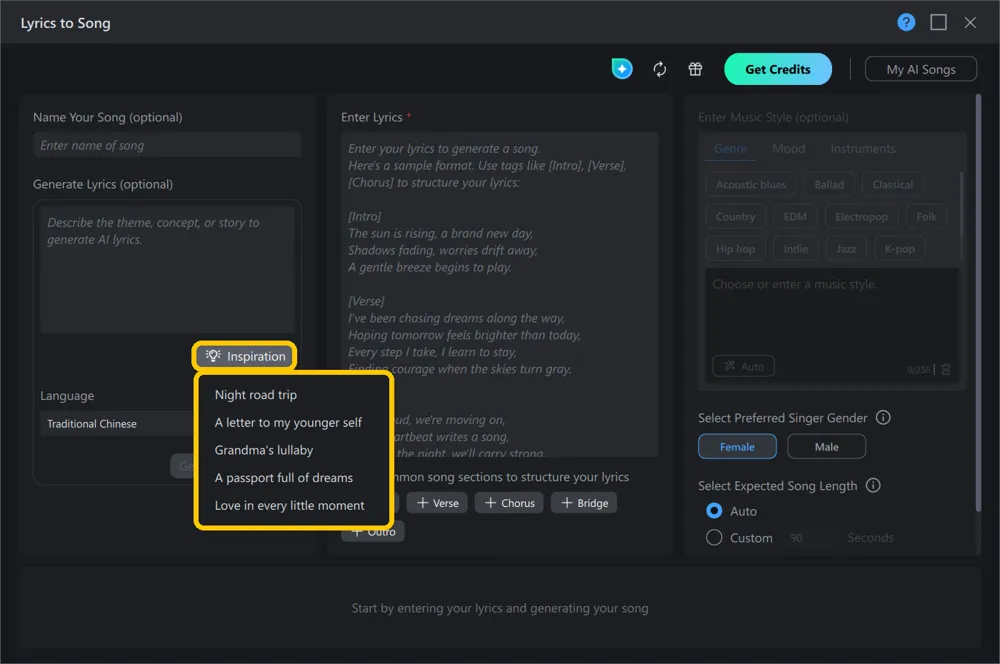Add a Bridge section tag

point(584,503)
